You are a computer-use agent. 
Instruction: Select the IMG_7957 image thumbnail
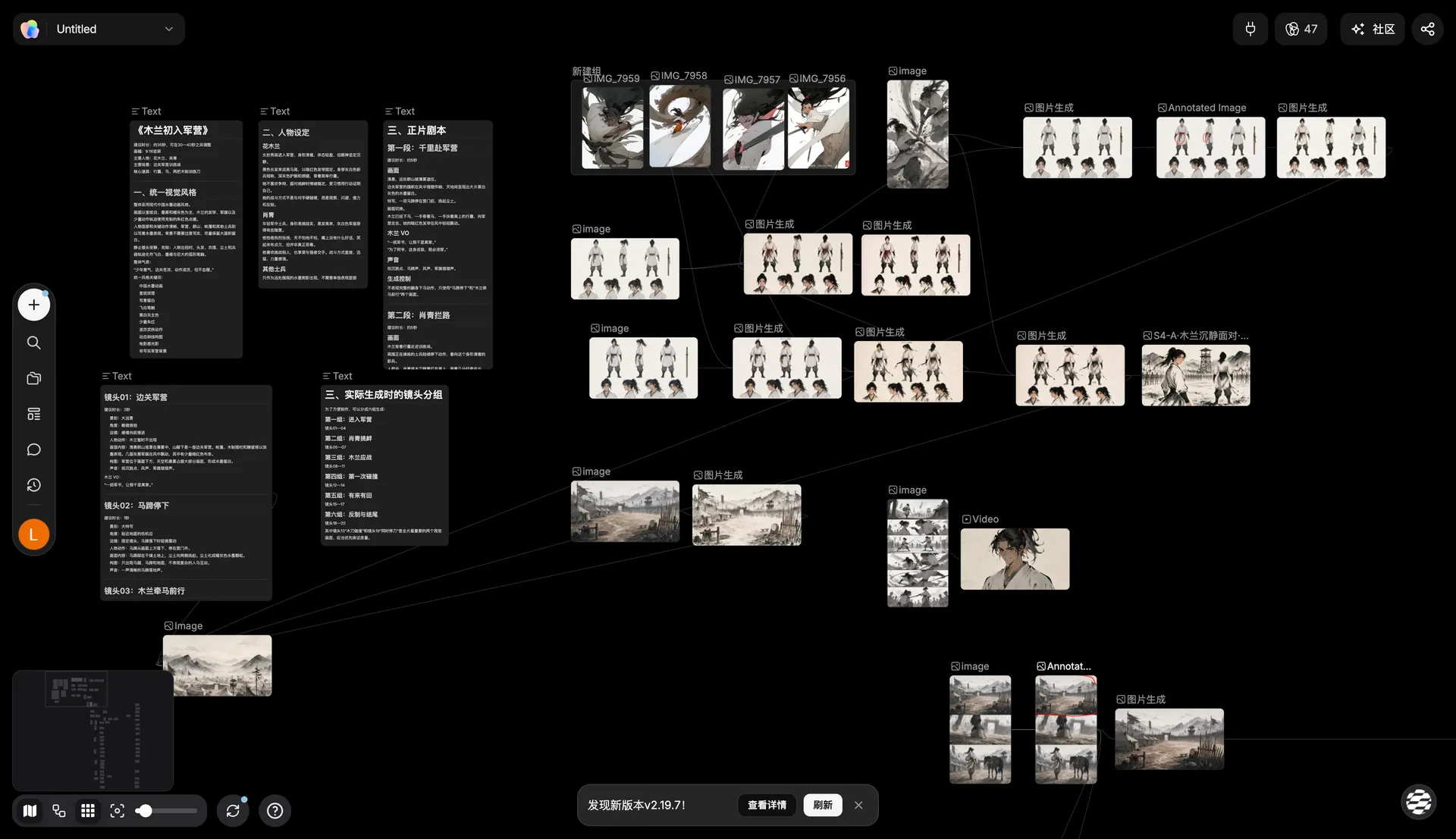point(753,128)
